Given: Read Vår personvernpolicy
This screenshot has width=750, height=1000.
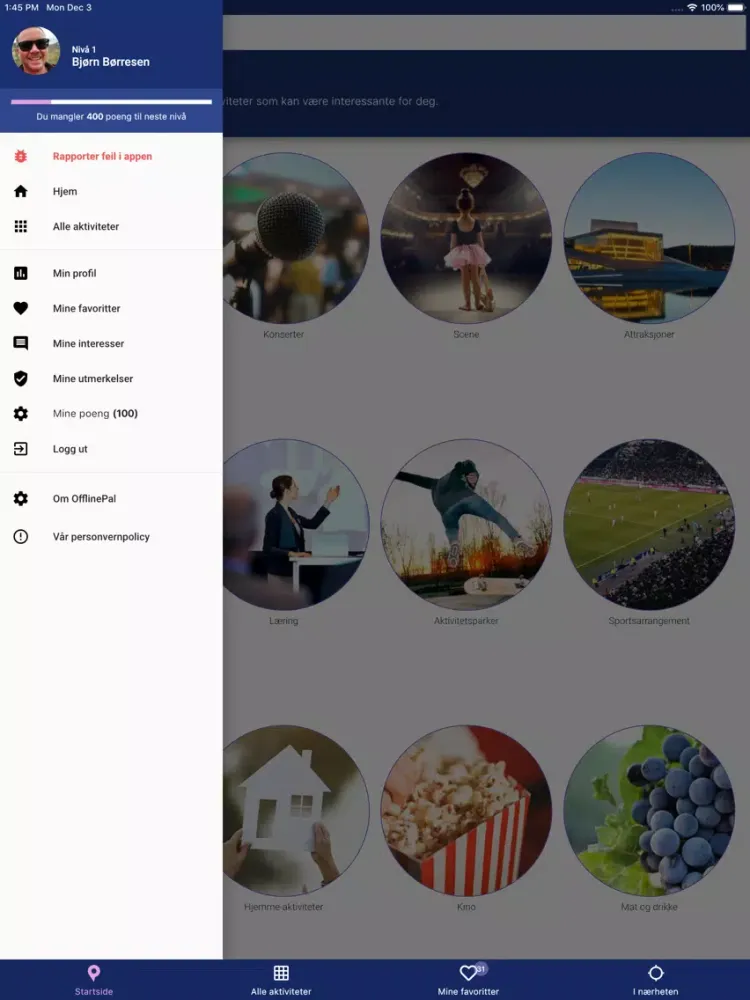Looking at the screenshot, I should [111, 536].
